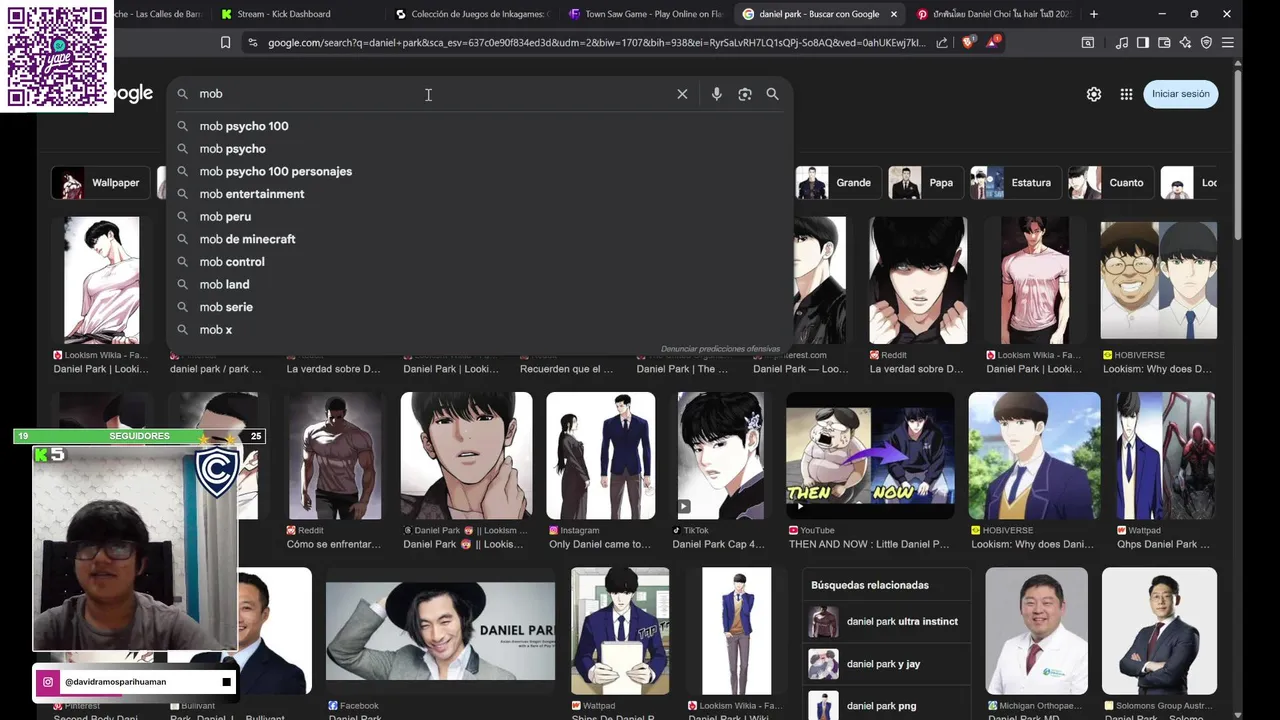Click the Iniciar sesión button

[1180, 94]
